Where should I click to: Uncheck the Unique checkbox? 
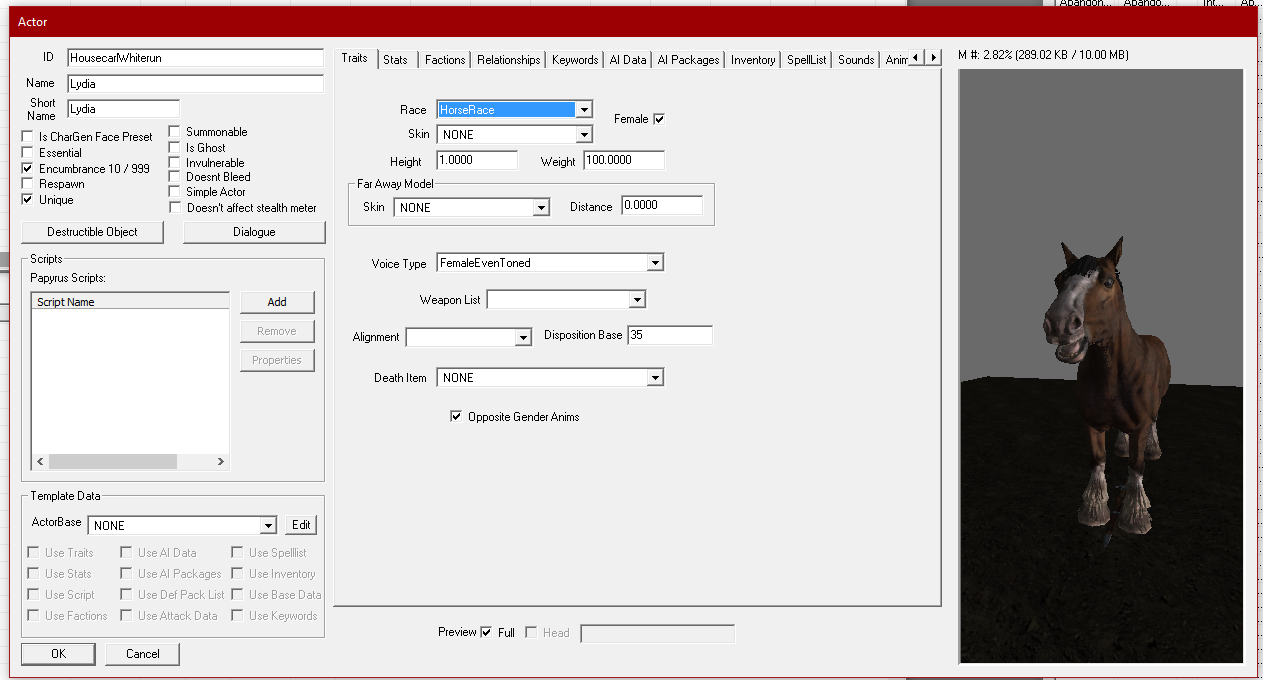coord(27,200)
